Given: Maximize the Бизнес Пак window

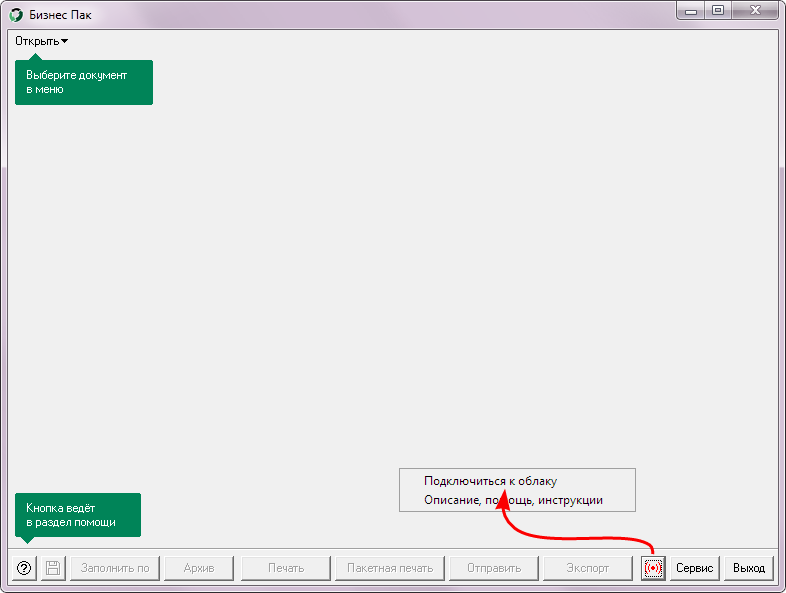Looking at the screenshot, I should pyautogui.click(x=718, y=11).
